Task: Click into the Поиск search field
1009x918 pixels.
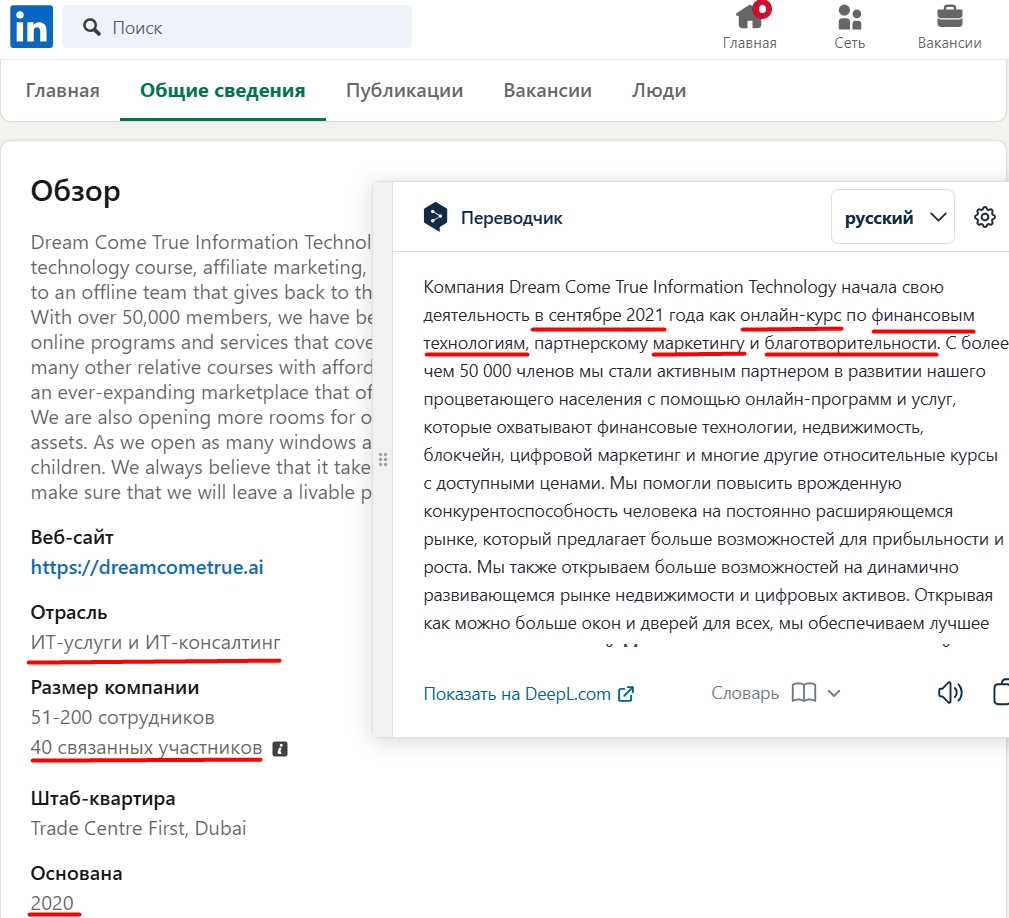Action: coord(237,27)
